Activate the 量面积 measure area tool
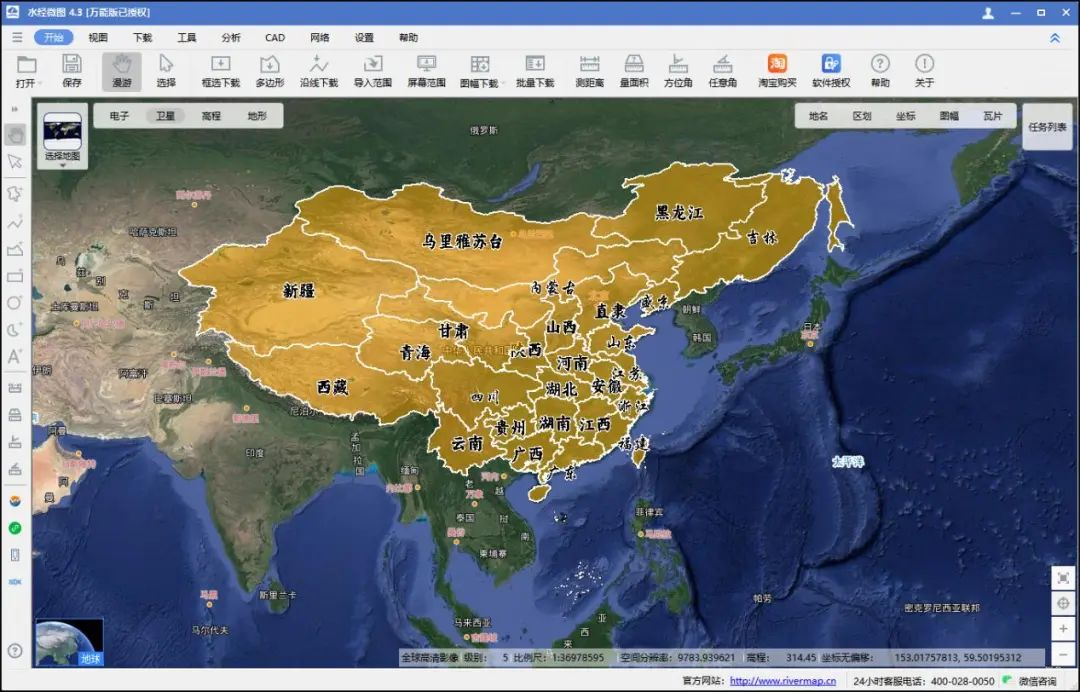This screenshot has width=1080, height=692. pos(634,72)
